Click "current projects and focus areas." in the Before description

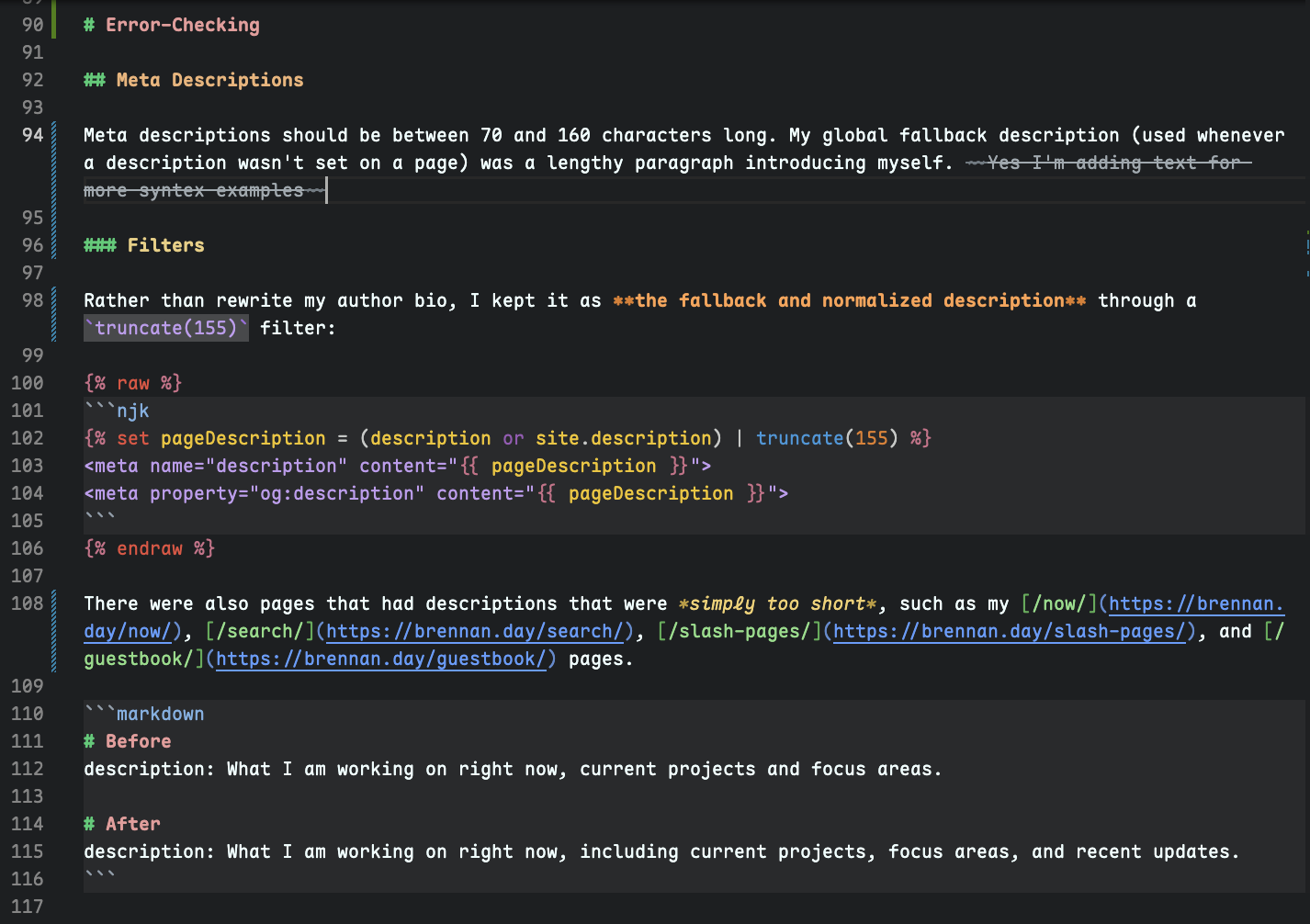click(x=762, y=769)
